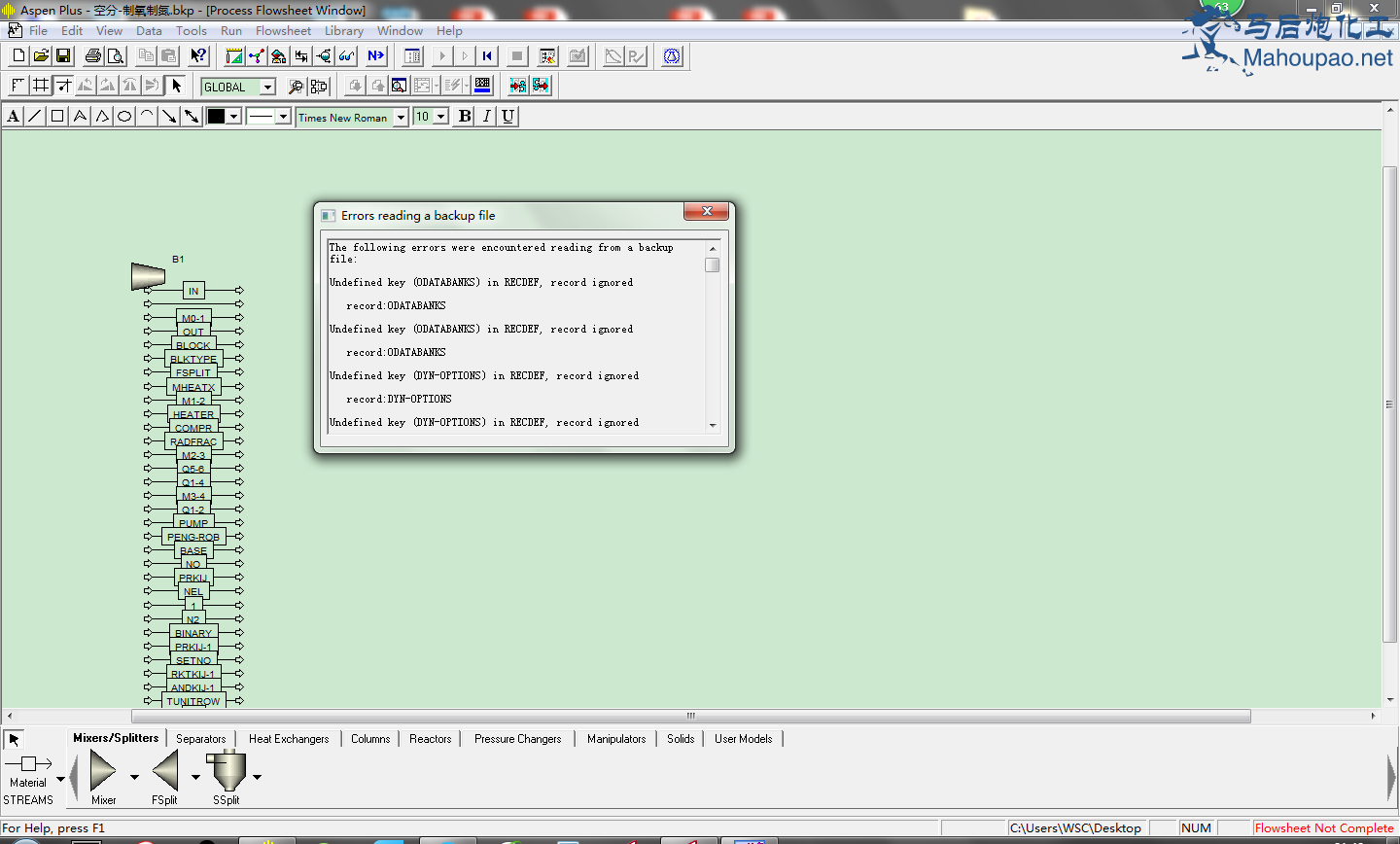Open the font size 10 dropdown
This screenshot has width=1400, height=844.
[x=440, y=117]
